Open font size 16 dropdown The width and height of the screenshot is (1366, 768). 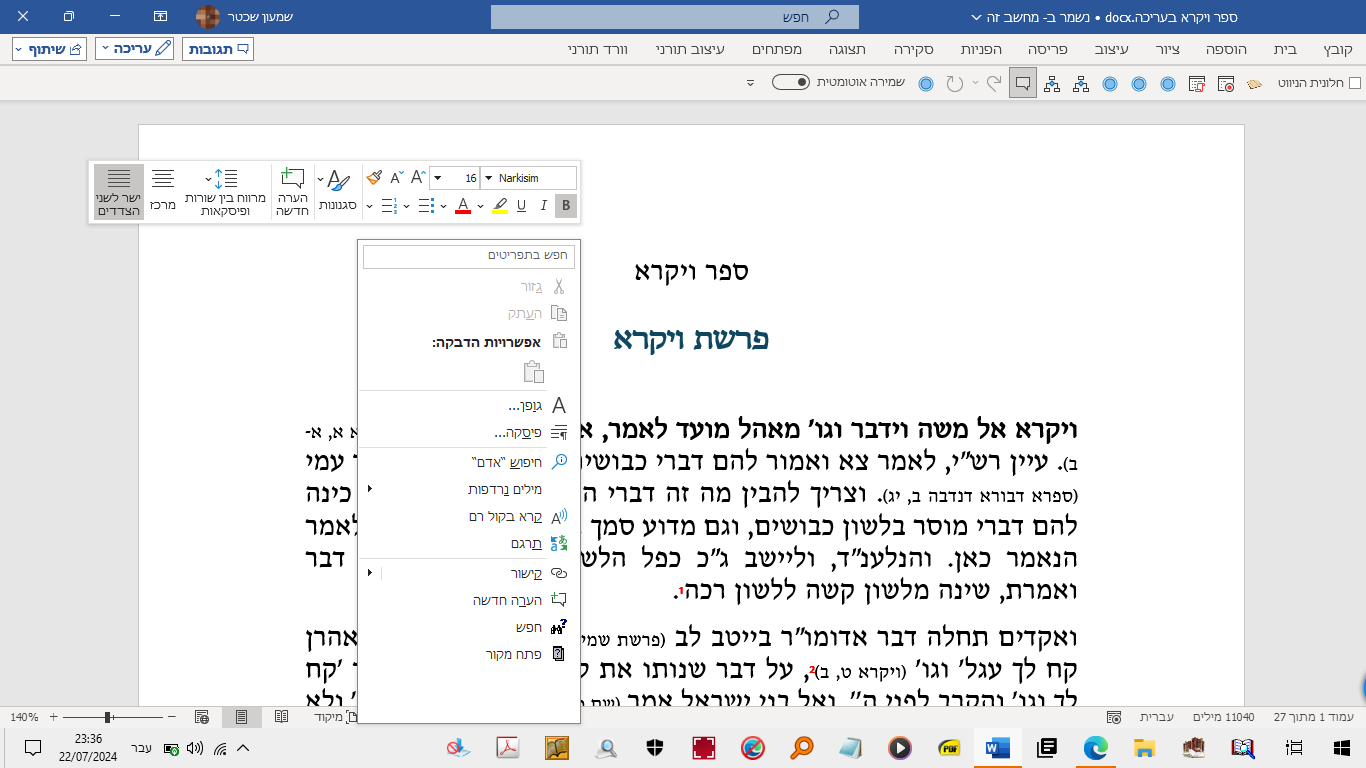coord(436,178)
